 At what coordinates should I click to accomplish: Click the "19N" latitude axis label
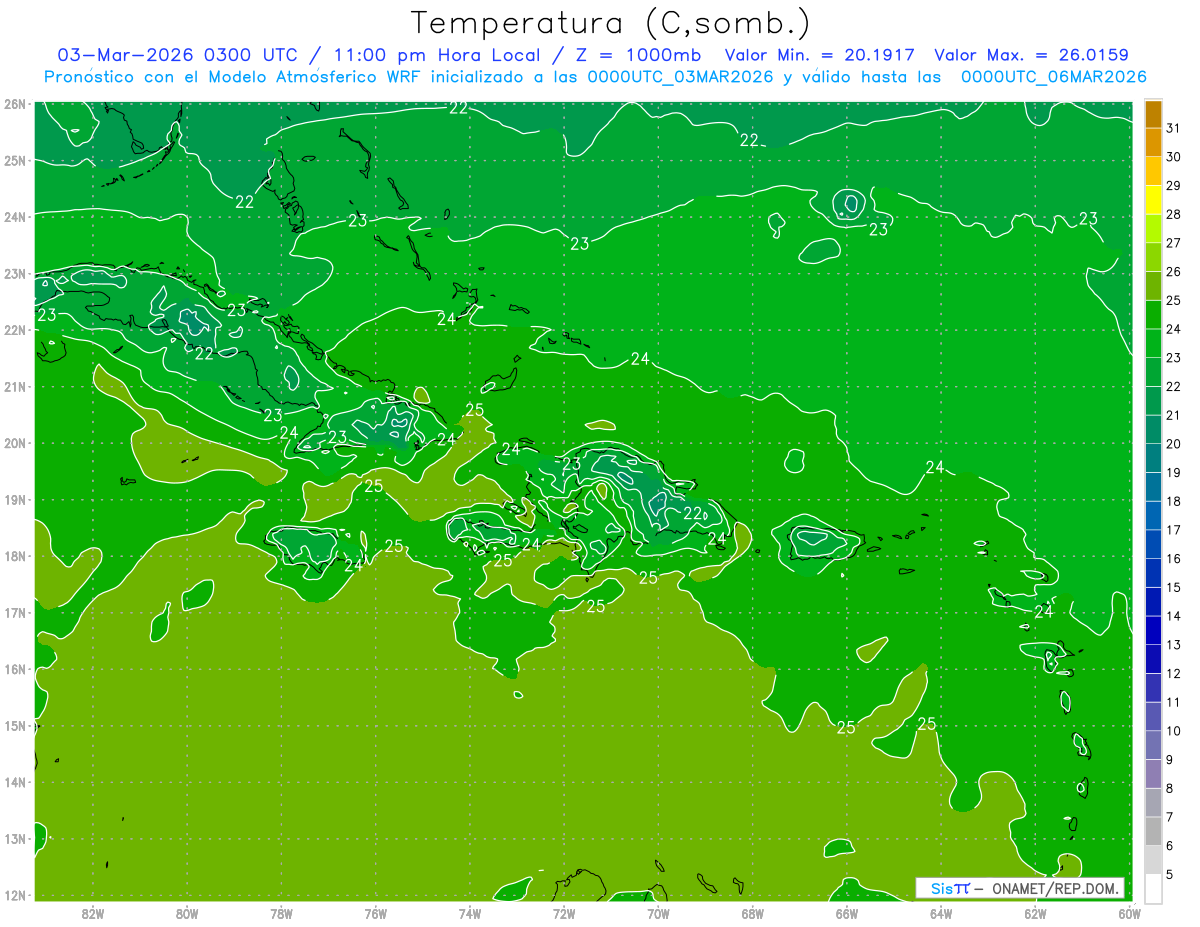tap(14, 499)
